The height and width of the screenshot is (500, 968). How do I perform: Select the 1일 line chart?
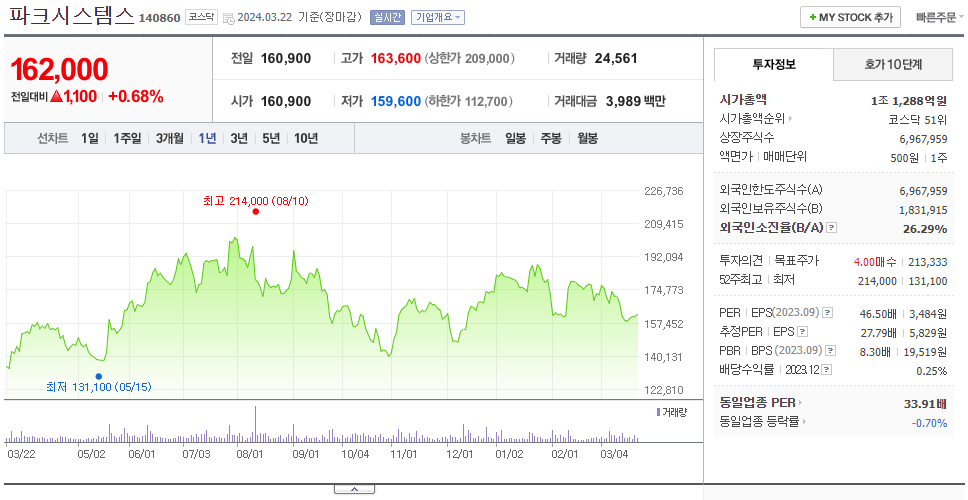coord(90,138)
